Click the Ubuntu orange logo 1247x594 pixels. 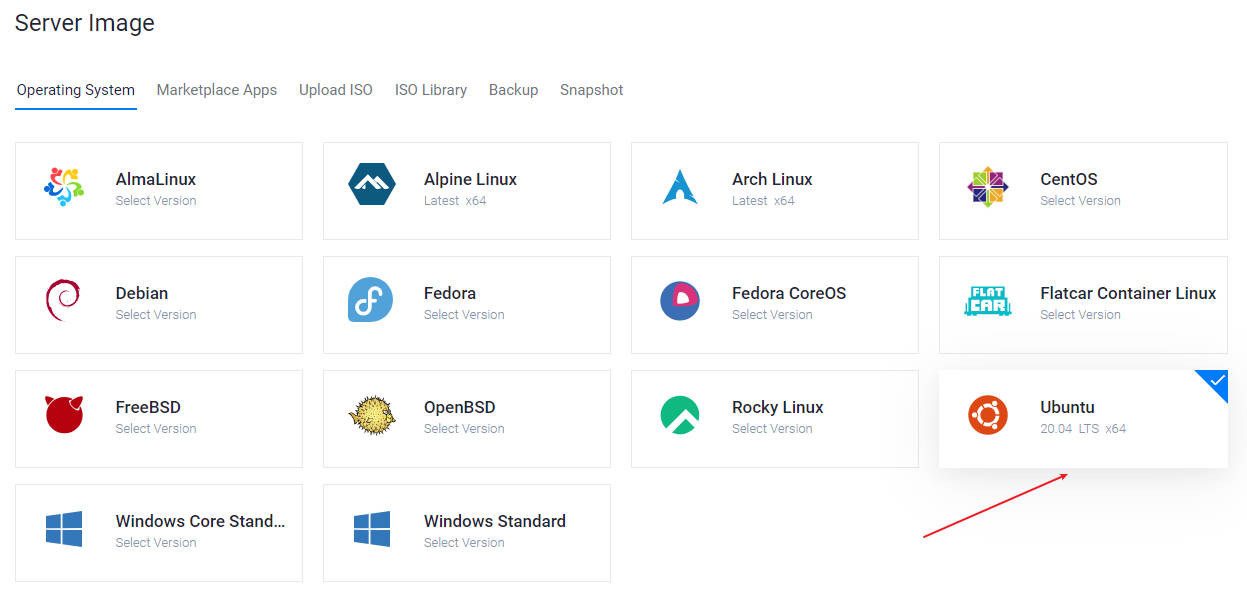pyautogui.click(x=988, y=415)
